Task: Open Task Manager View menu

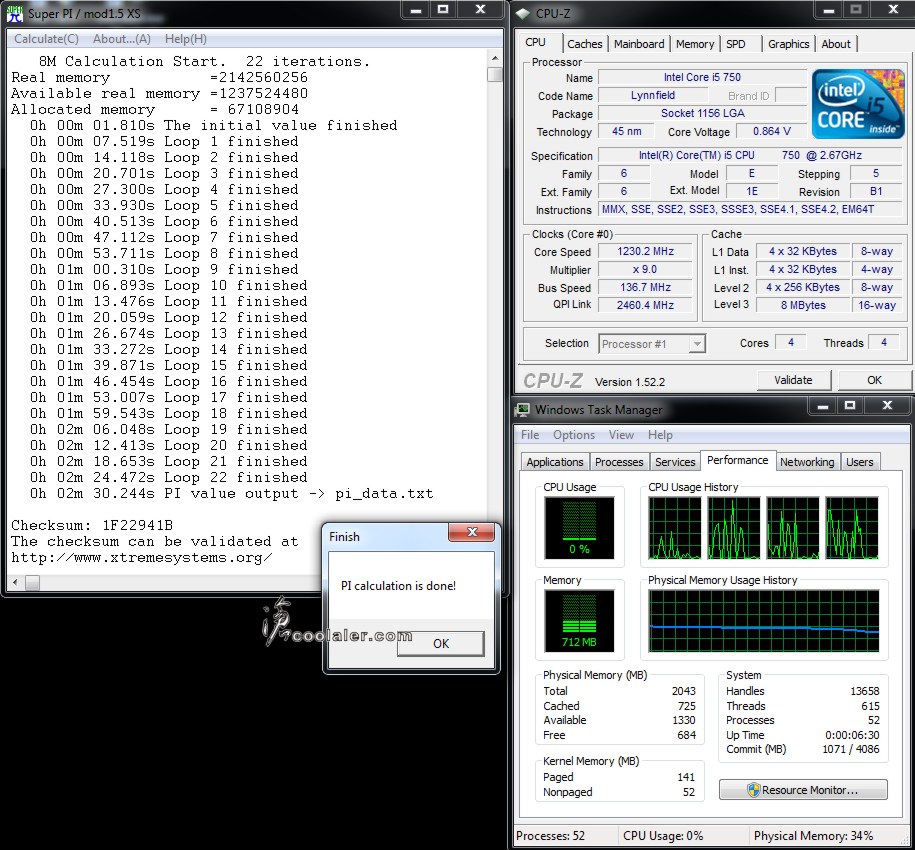Action: click(x=621, y=435)
